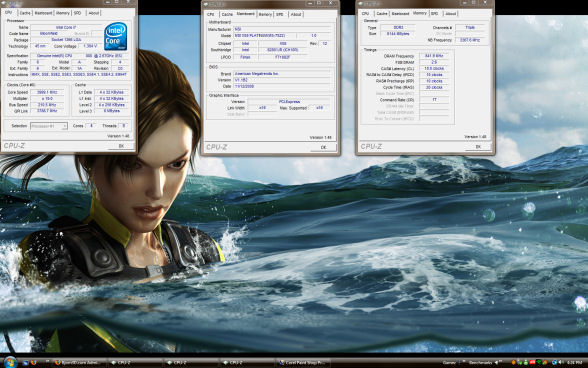Select the About tab in the left CPU-Z window
Viewport: 588px width, 368px height.
click(93, 13)
